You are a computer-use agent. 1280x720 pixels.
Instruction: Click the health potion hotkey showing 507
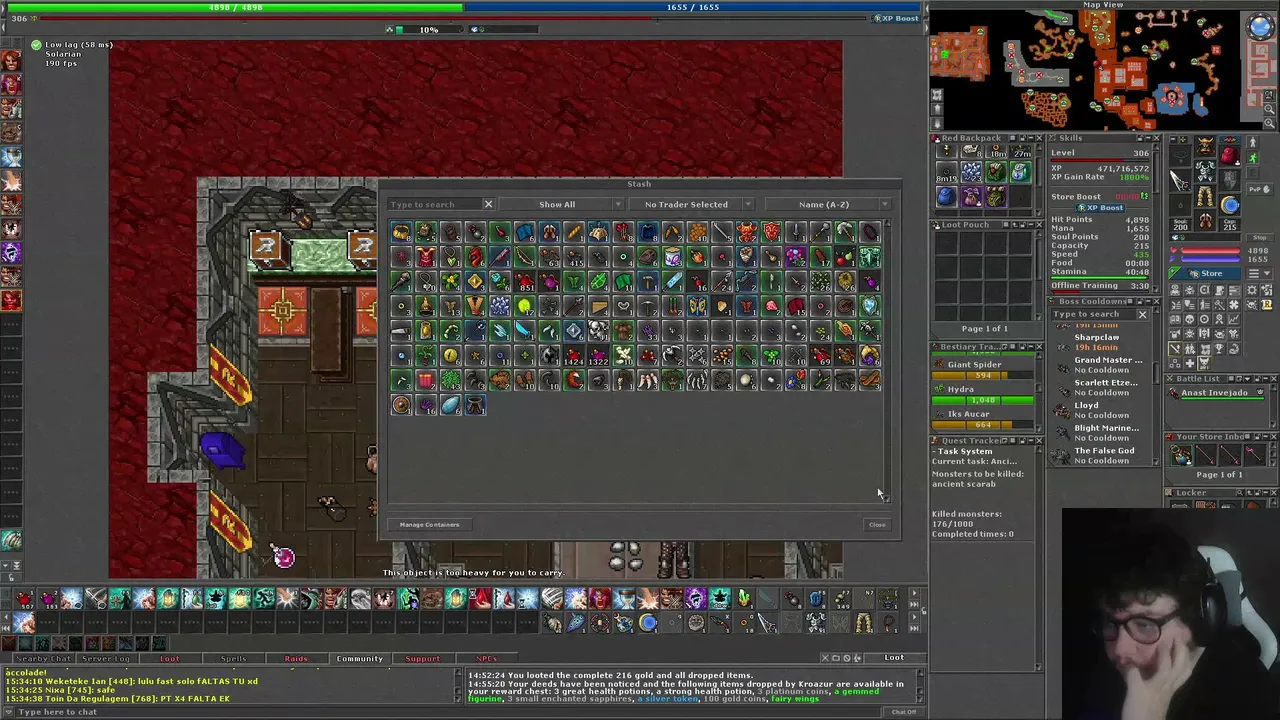(x=24, y=599)
